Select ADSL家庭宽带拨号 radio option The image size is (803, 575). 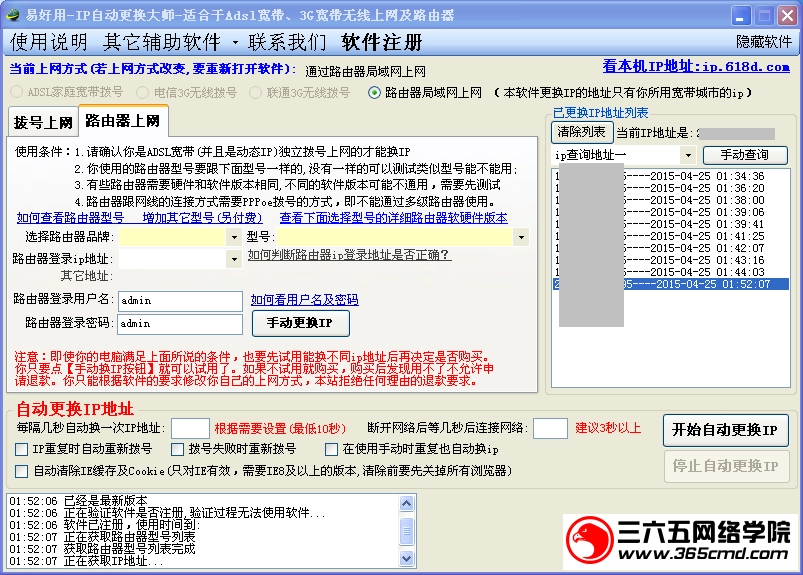coord(67,92)
